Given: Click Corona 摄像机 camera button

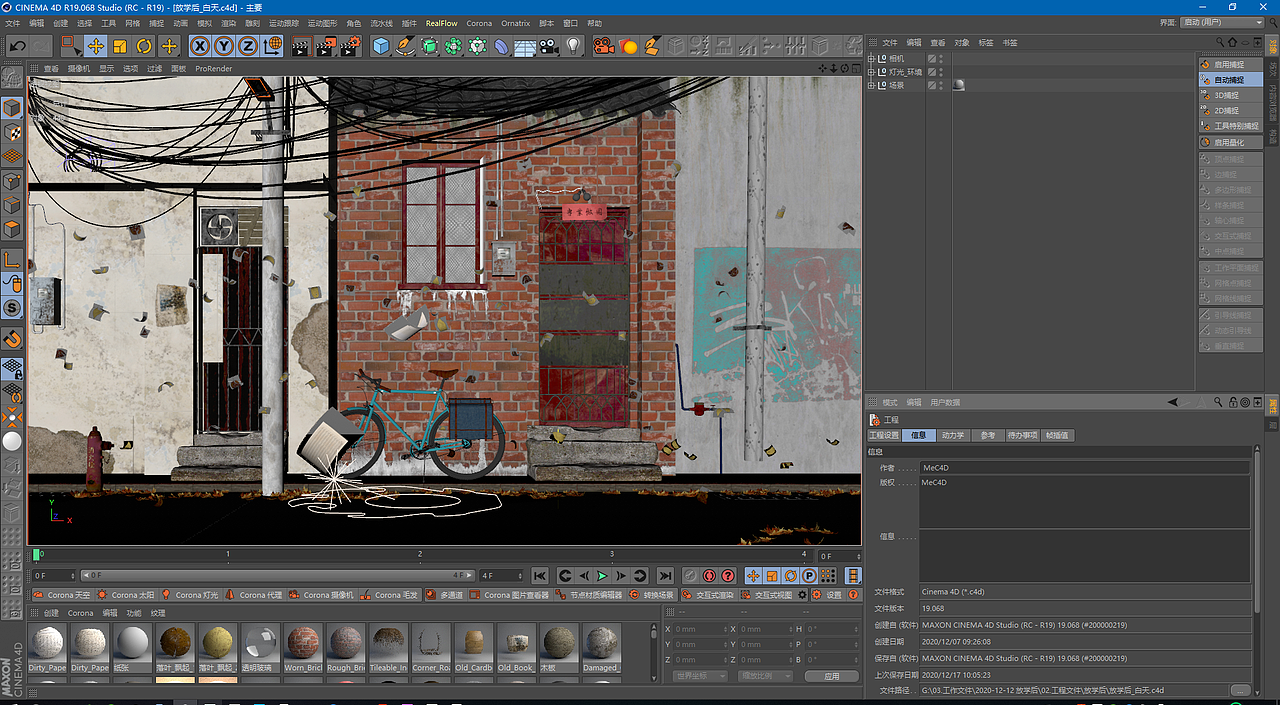Looking at the screenshot, I should click(x=323, y=595).
